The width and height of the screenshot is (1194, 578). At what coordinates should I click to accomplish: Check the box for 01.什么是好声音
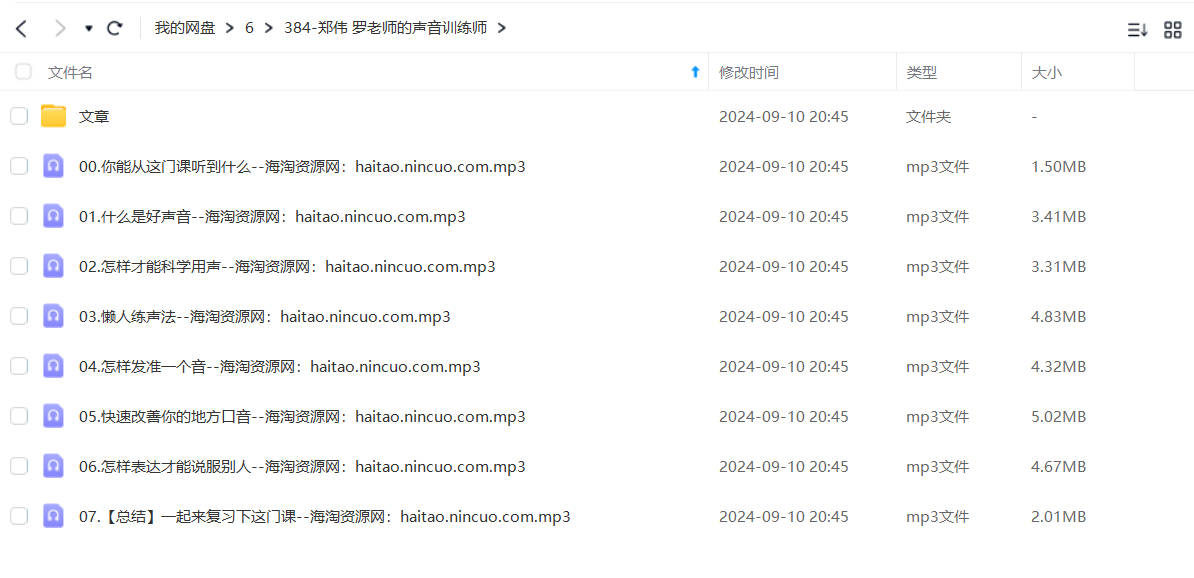[x=19, y=216]
